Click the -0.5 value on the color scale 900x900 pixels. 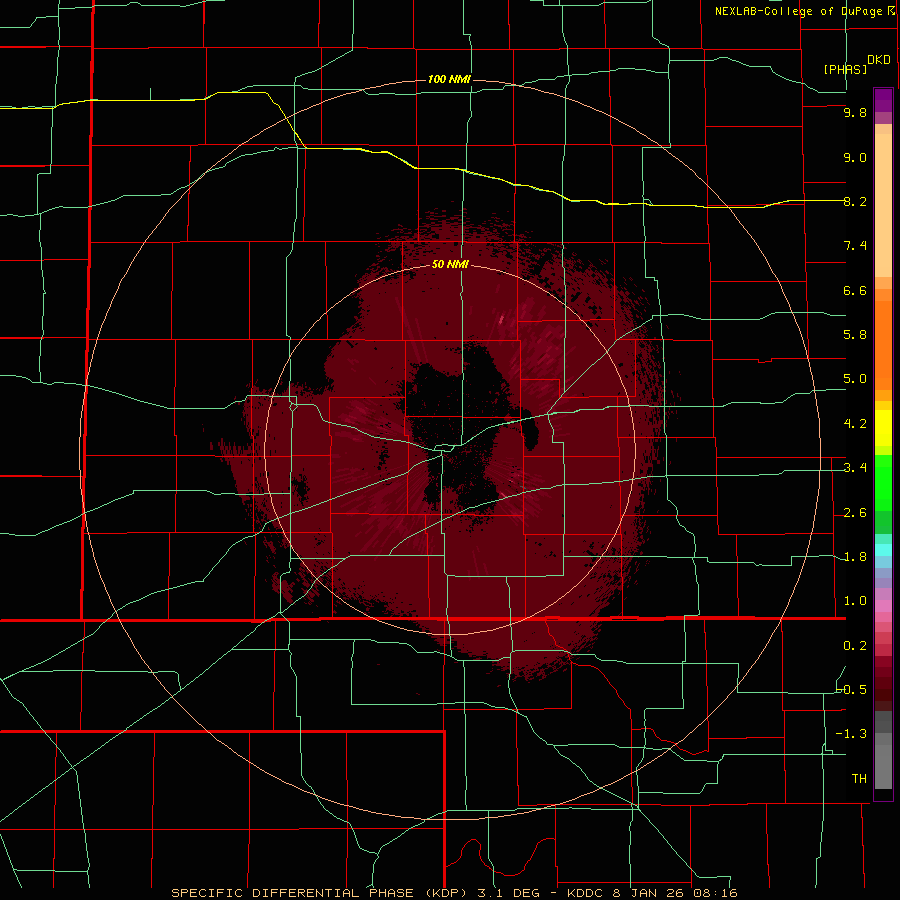(852, 689)
